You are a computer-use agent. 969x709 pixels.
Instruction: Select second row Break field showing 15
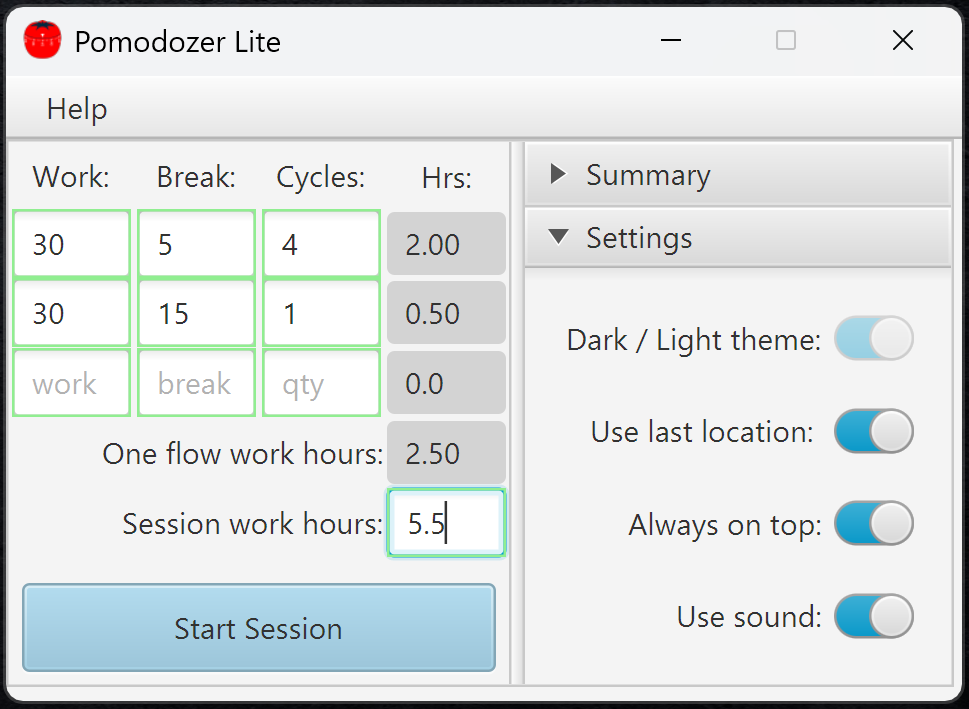tap(196, 314)
